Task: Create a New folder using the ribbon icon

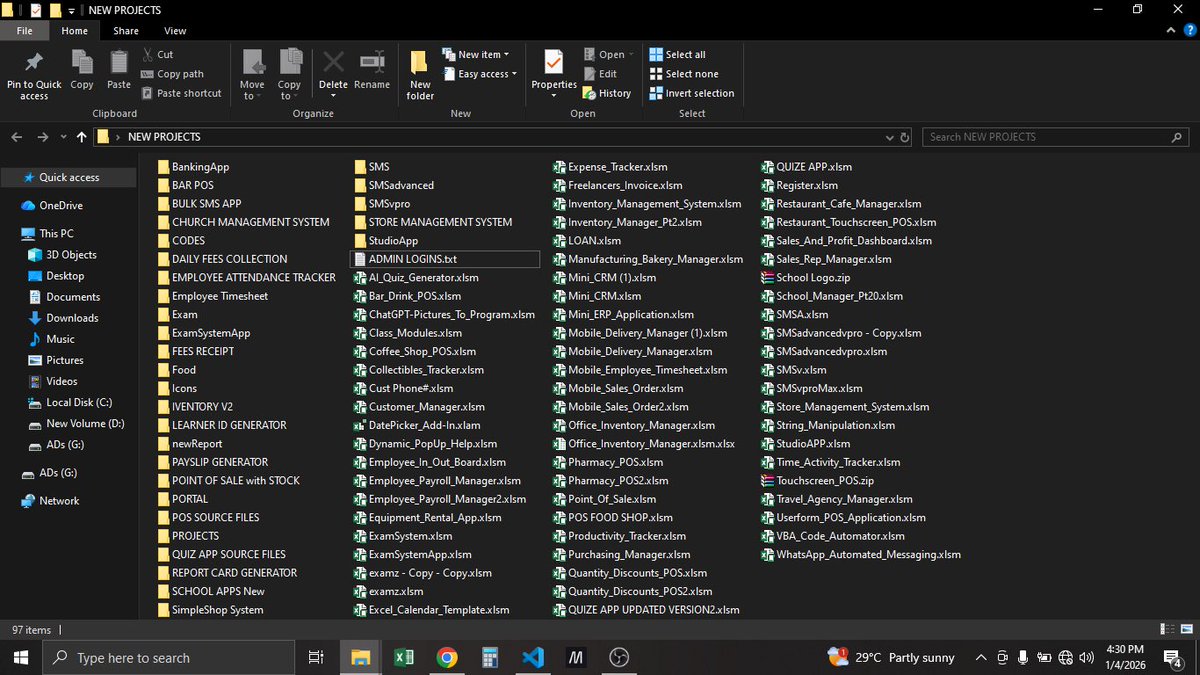Action: click(419, 70)
